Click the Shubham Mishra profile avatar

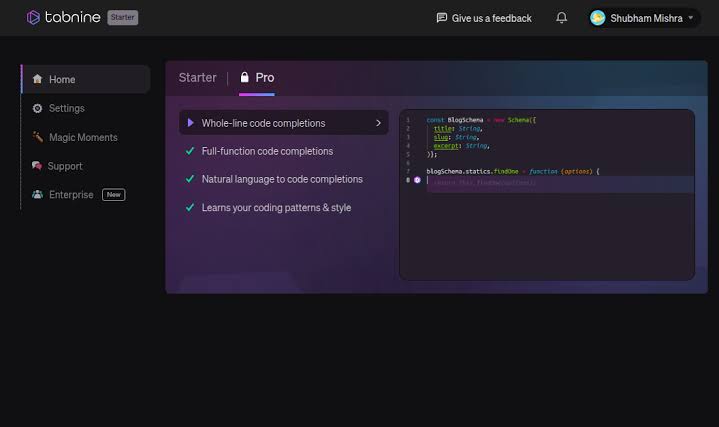tap(597, 18)
